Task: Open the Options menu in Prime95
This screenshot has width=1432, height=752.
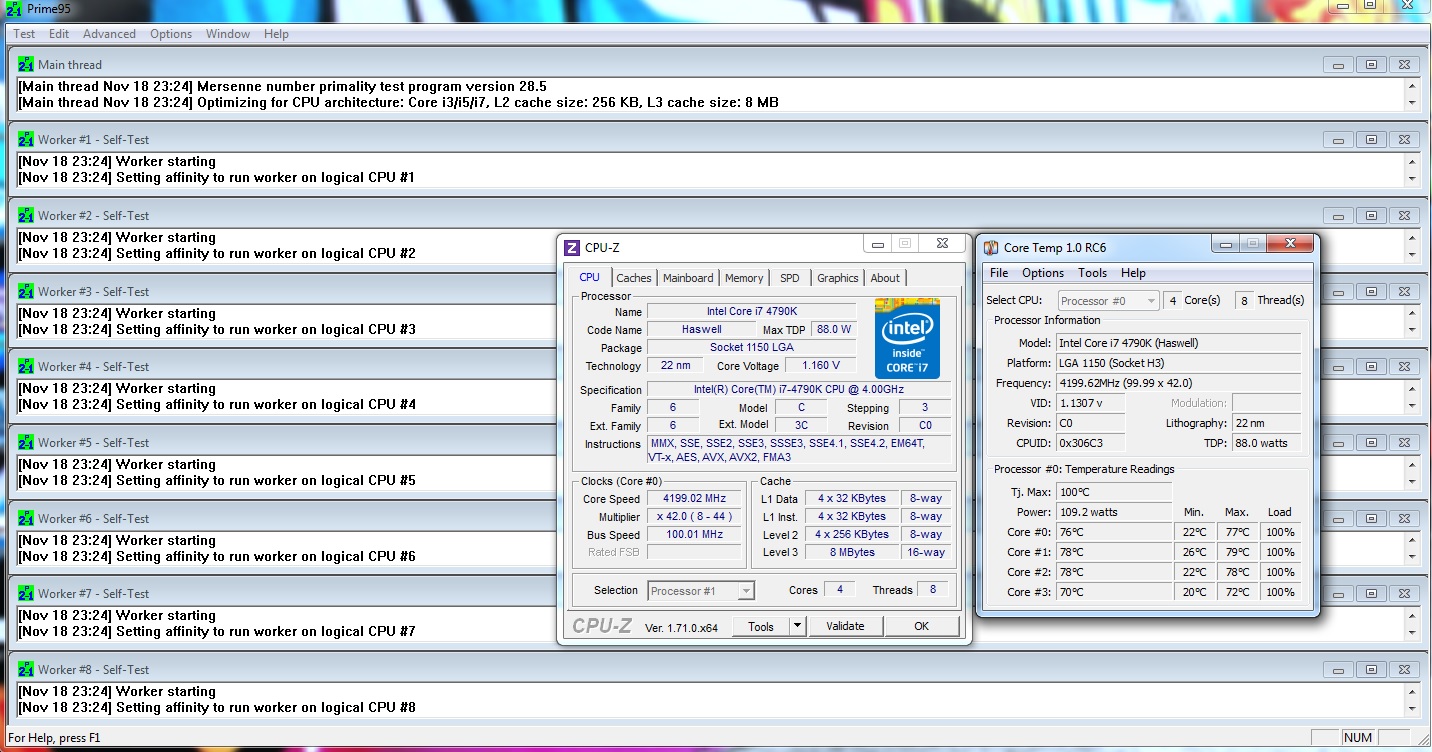Action: [x=171, y=34]
